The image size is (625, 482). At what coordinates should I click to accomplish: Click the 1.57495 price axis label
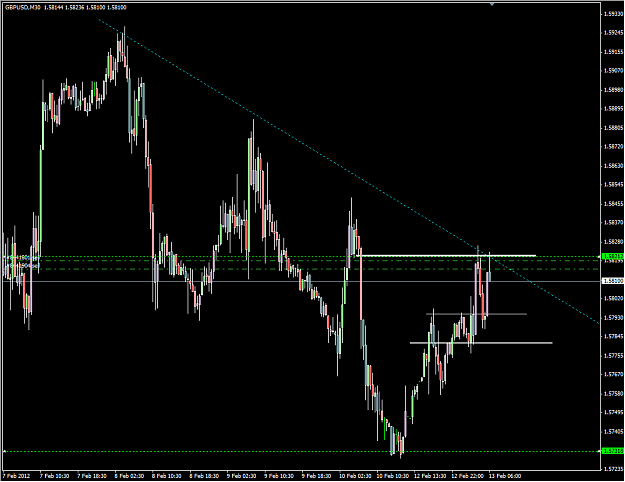[x=613, y=413]
